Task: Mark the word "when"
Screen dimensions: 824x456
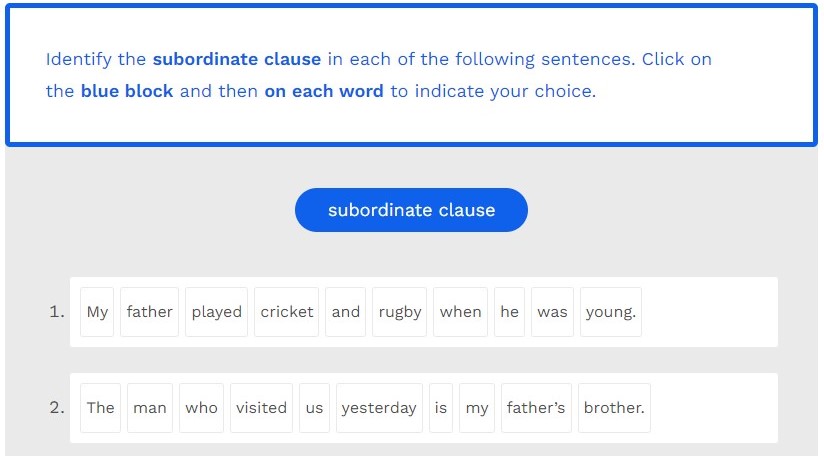Action: coord(461,312)
